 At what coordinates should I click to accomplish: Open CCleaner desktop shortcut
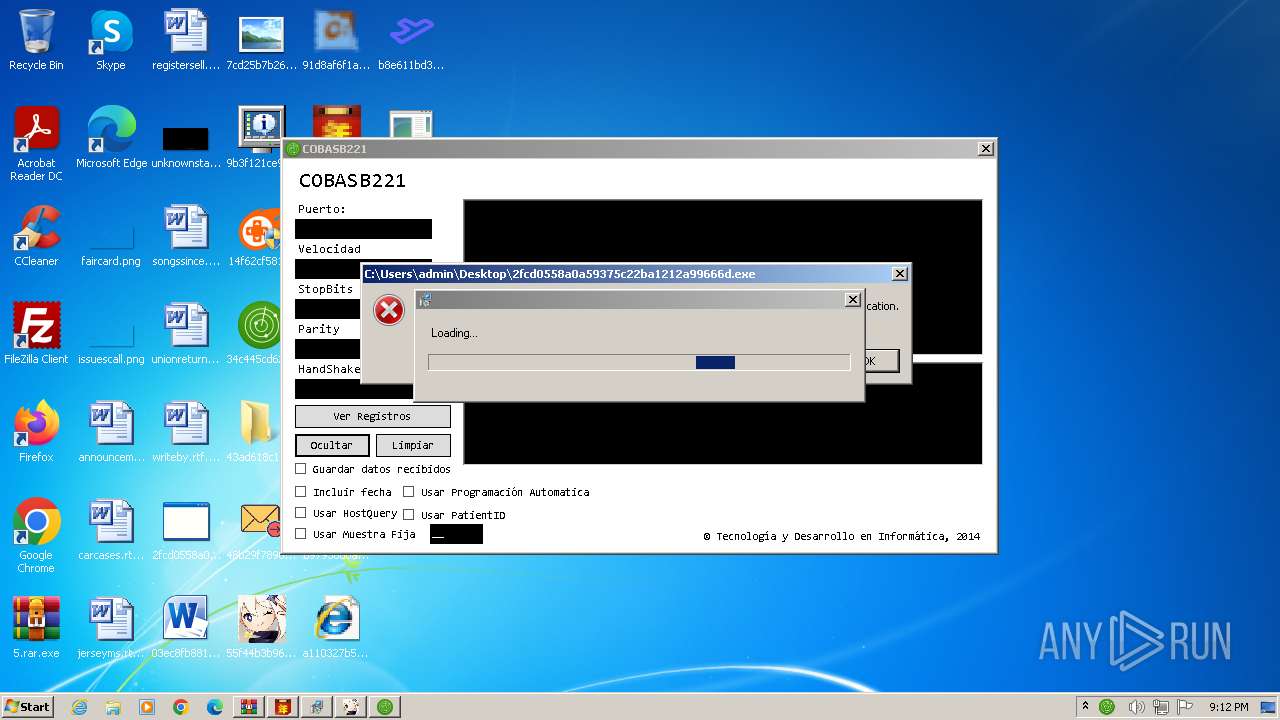click(36, 236)
